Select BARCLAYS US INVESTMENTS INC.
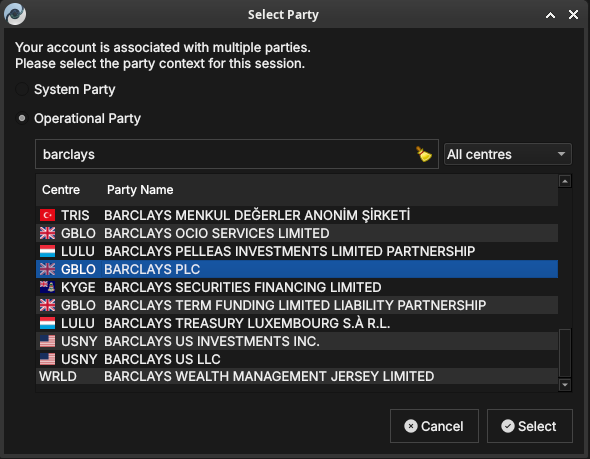 tap(297, 341)
